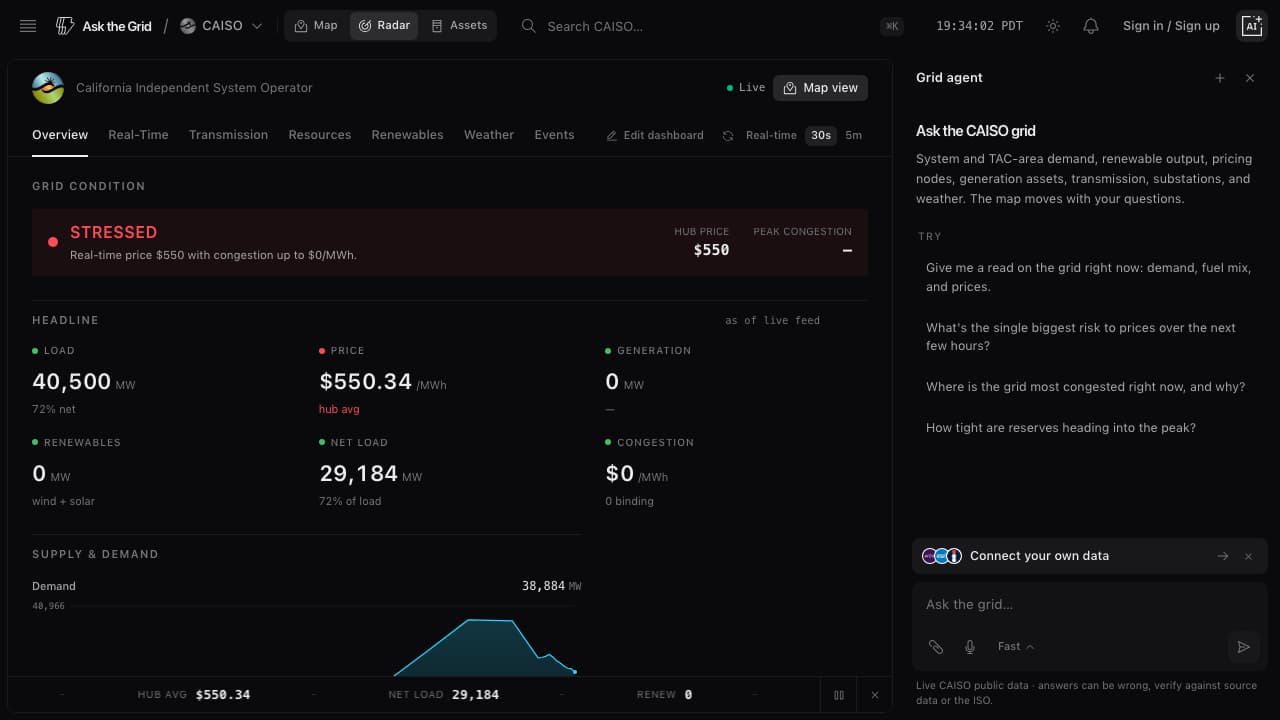
Task: Open the Resources tab
Action: tap(320, 135)
